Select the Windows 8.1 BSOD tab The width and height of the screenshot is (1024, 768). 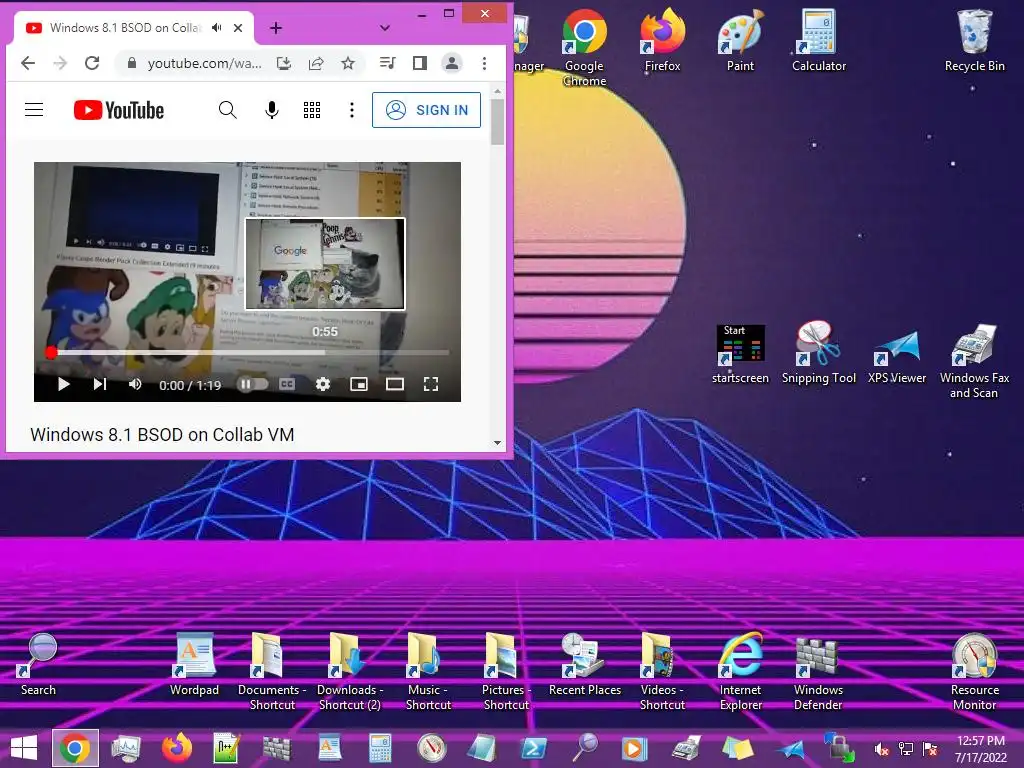134,27
